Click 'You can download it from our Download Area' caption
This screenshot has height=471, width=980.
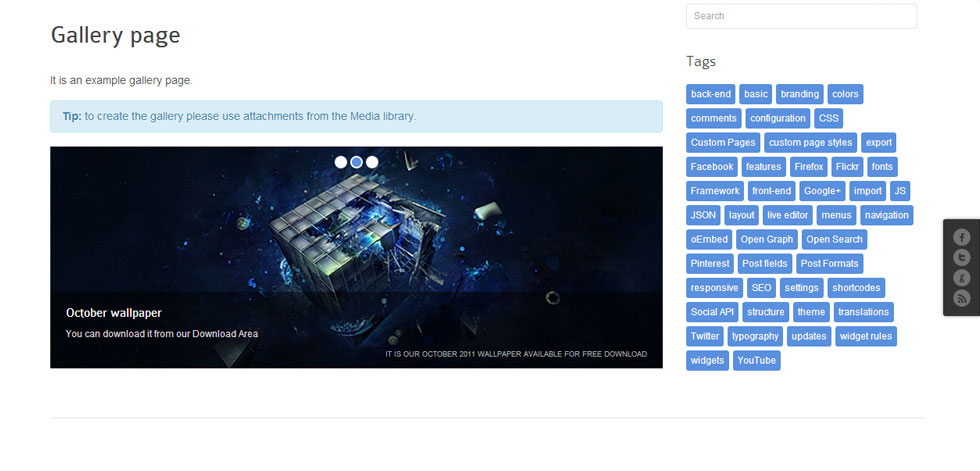(x=162, y=334)
